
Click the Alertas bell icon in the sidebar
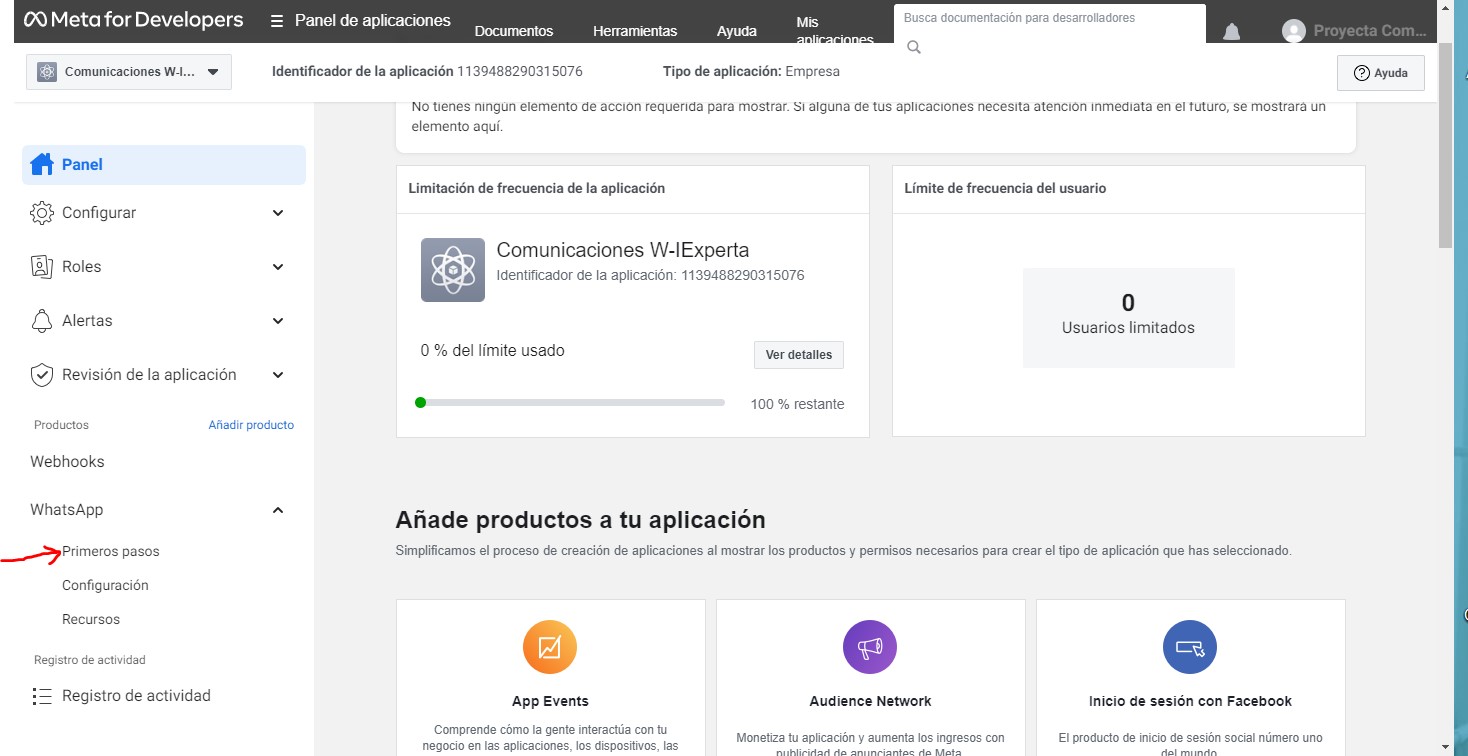tap(41, 321)
